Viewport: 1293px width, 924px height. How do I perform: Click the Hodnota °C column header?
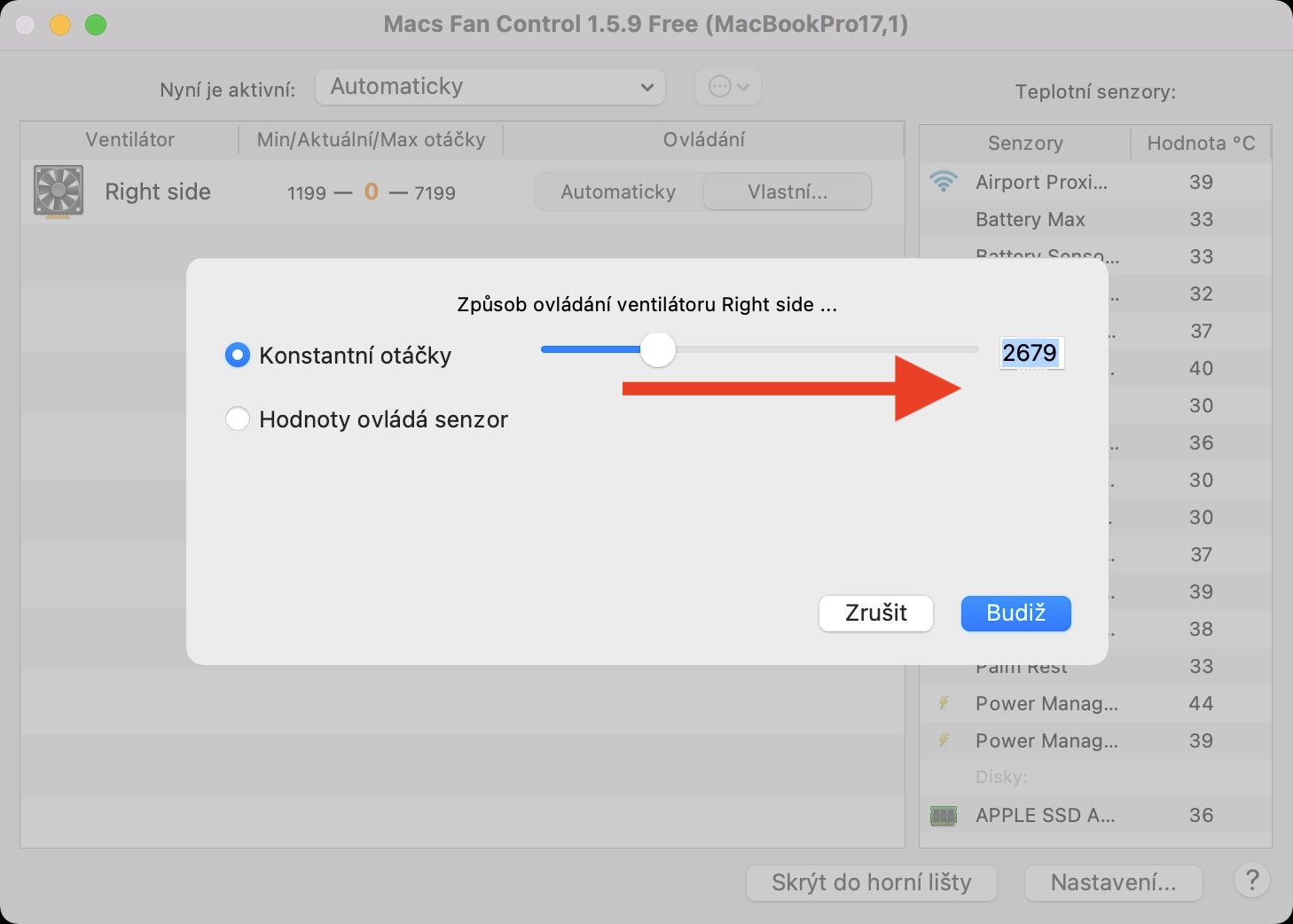point(1201,144)
